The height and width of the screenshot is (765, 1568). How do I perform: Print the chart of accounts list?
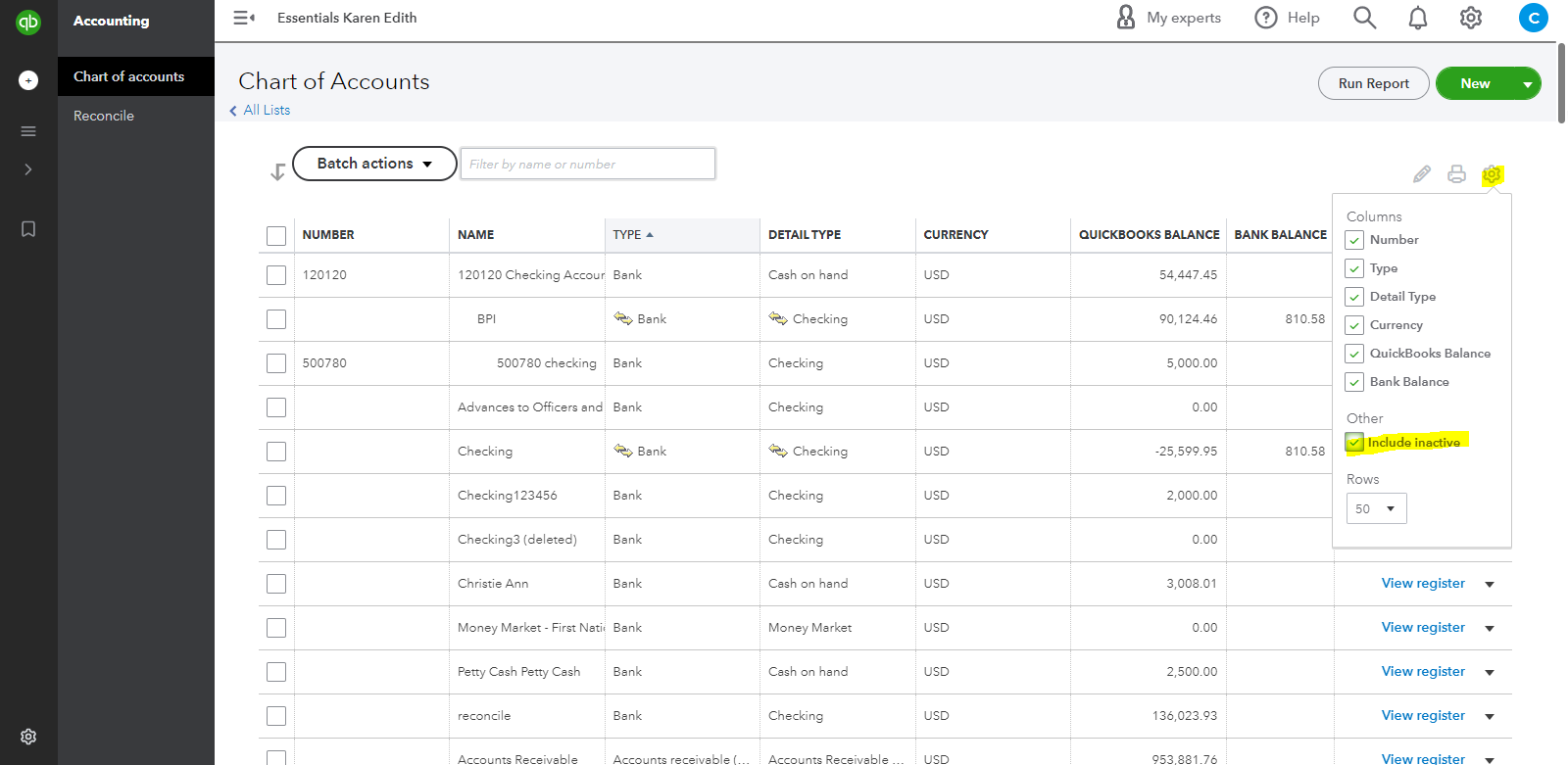pyautogui.click(x=1457, y=174)
